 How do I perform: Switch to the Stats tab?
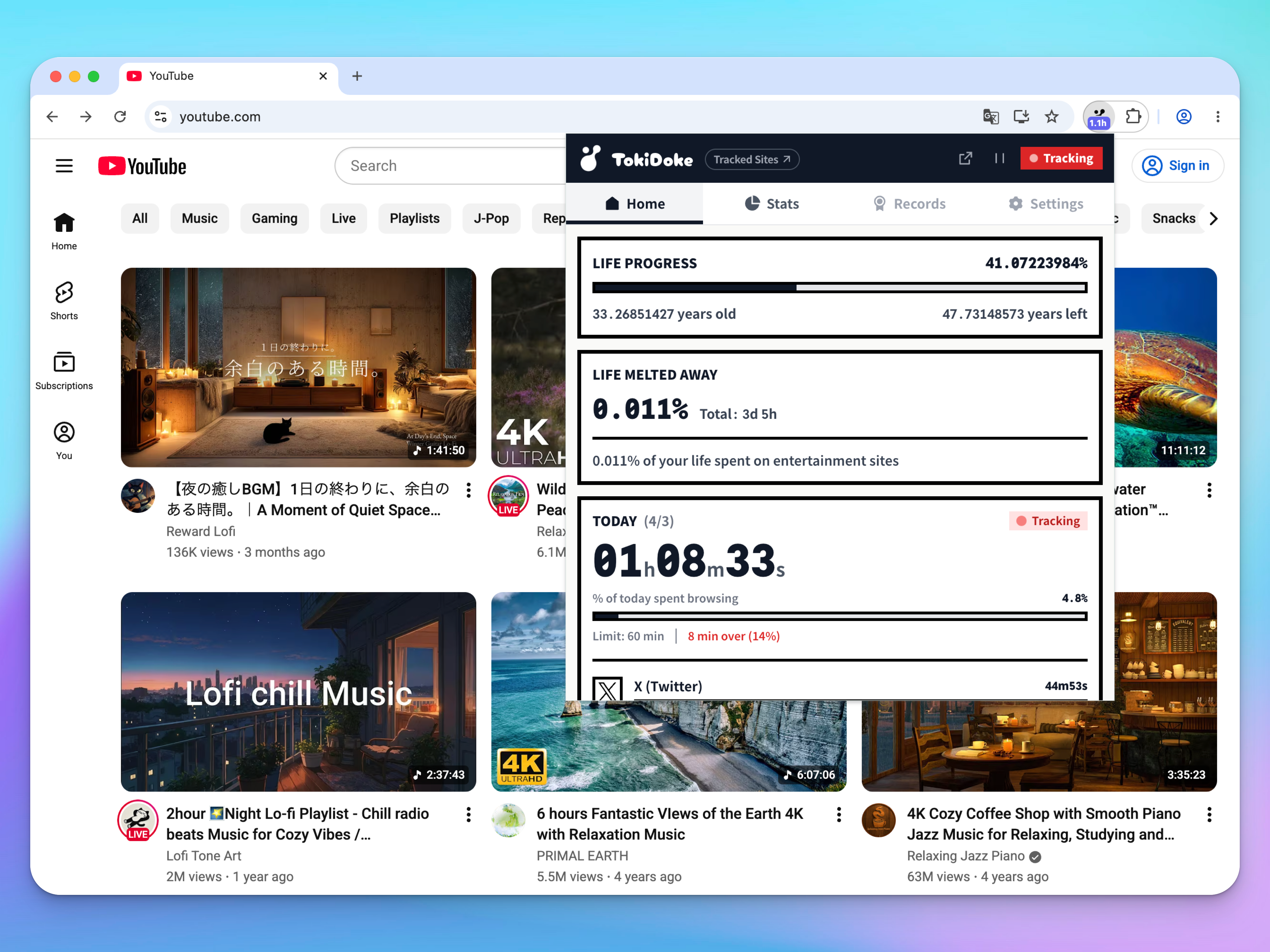[x=772, y=204]
